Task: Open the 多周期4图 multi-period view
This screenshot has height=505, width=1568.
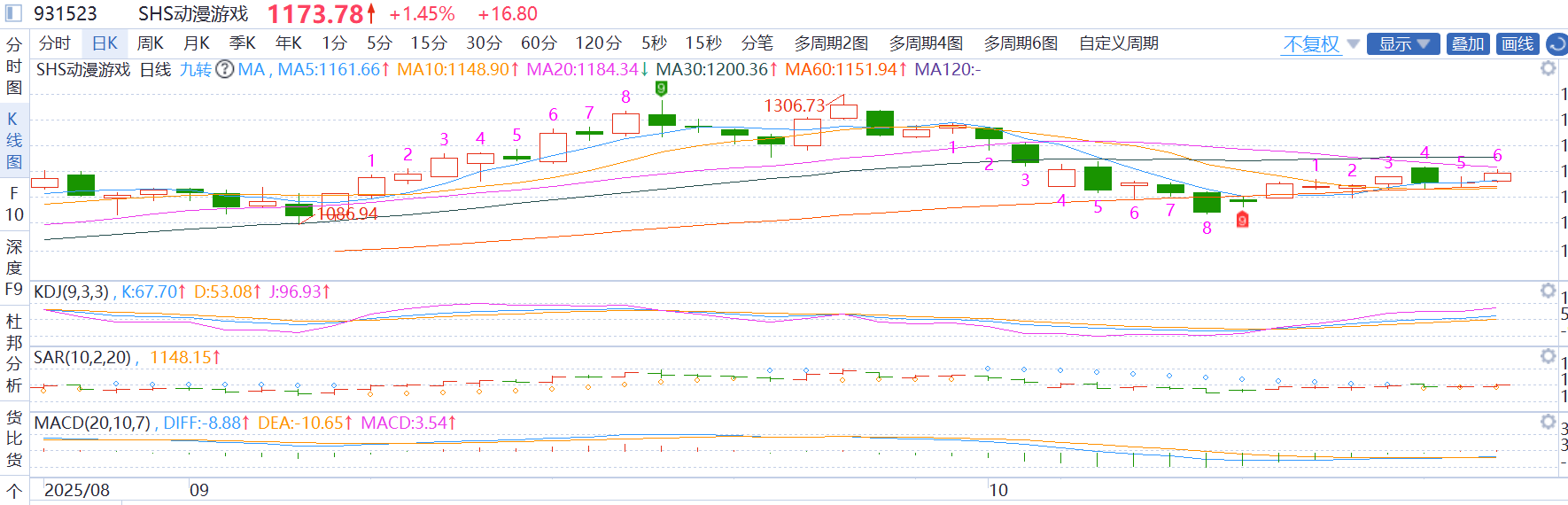Action: [x=926, y=43]
